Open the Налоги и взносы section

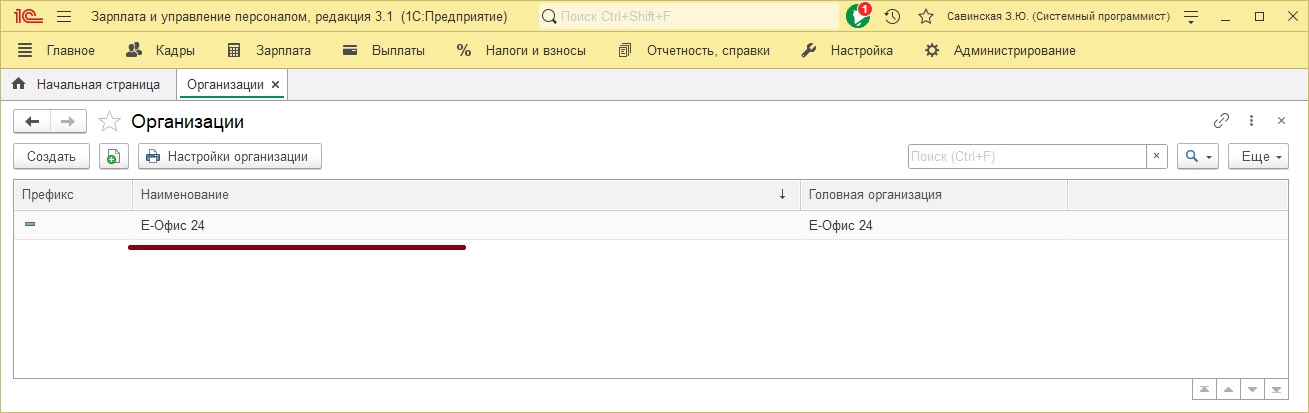pyautogui.click(x=521, y=50)
